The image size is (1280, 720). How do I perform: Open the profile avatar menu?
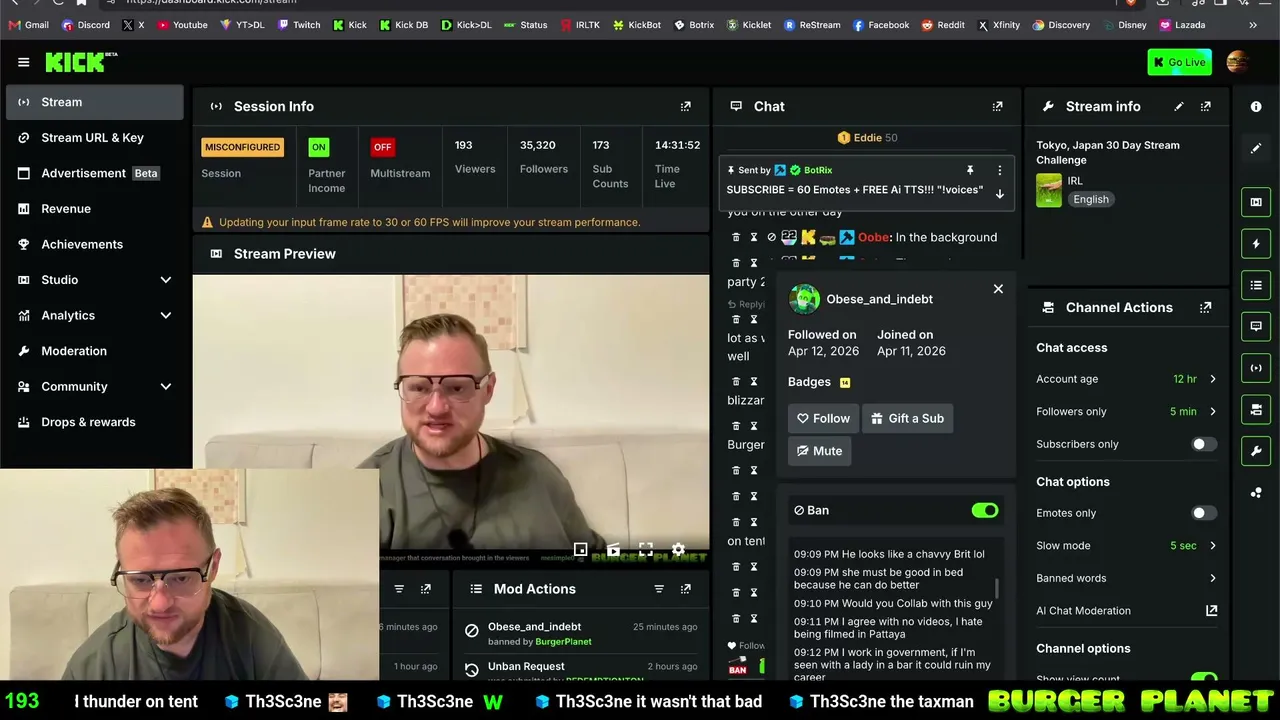[1238, 62]
